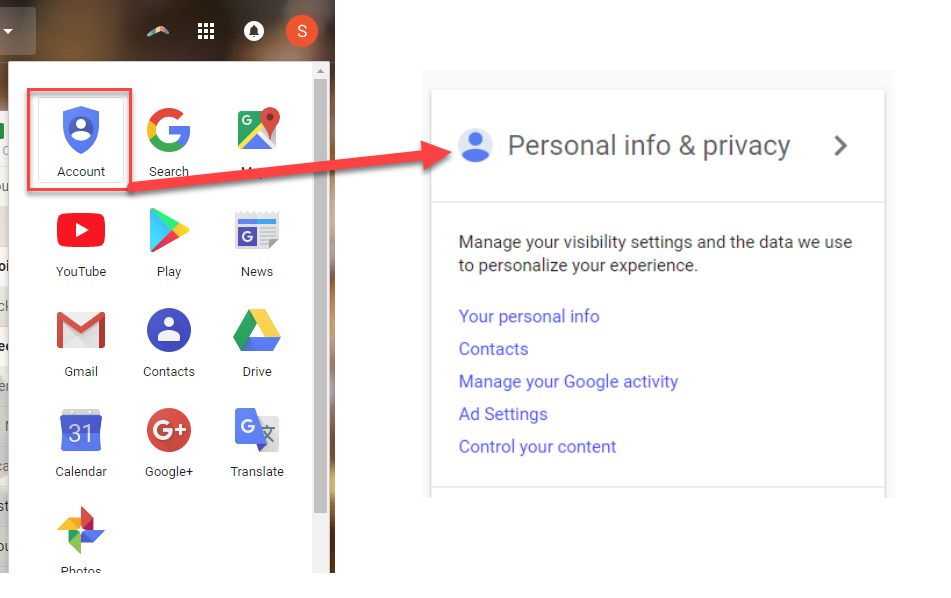The width and height of the screenshot is (951, 598).
Task: Open Gmail from the apps grid
Action: click(81, 343)
